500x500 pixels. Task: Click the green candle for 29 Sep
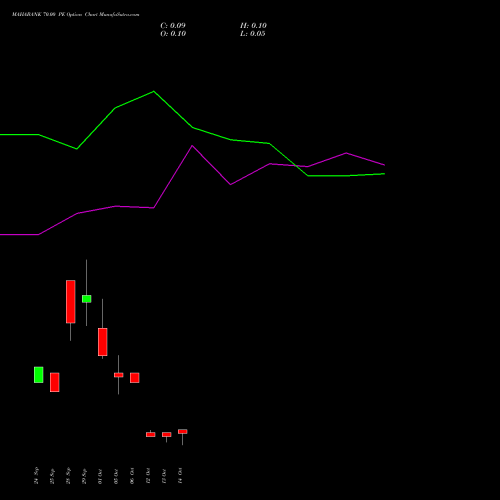coord(87,299)
